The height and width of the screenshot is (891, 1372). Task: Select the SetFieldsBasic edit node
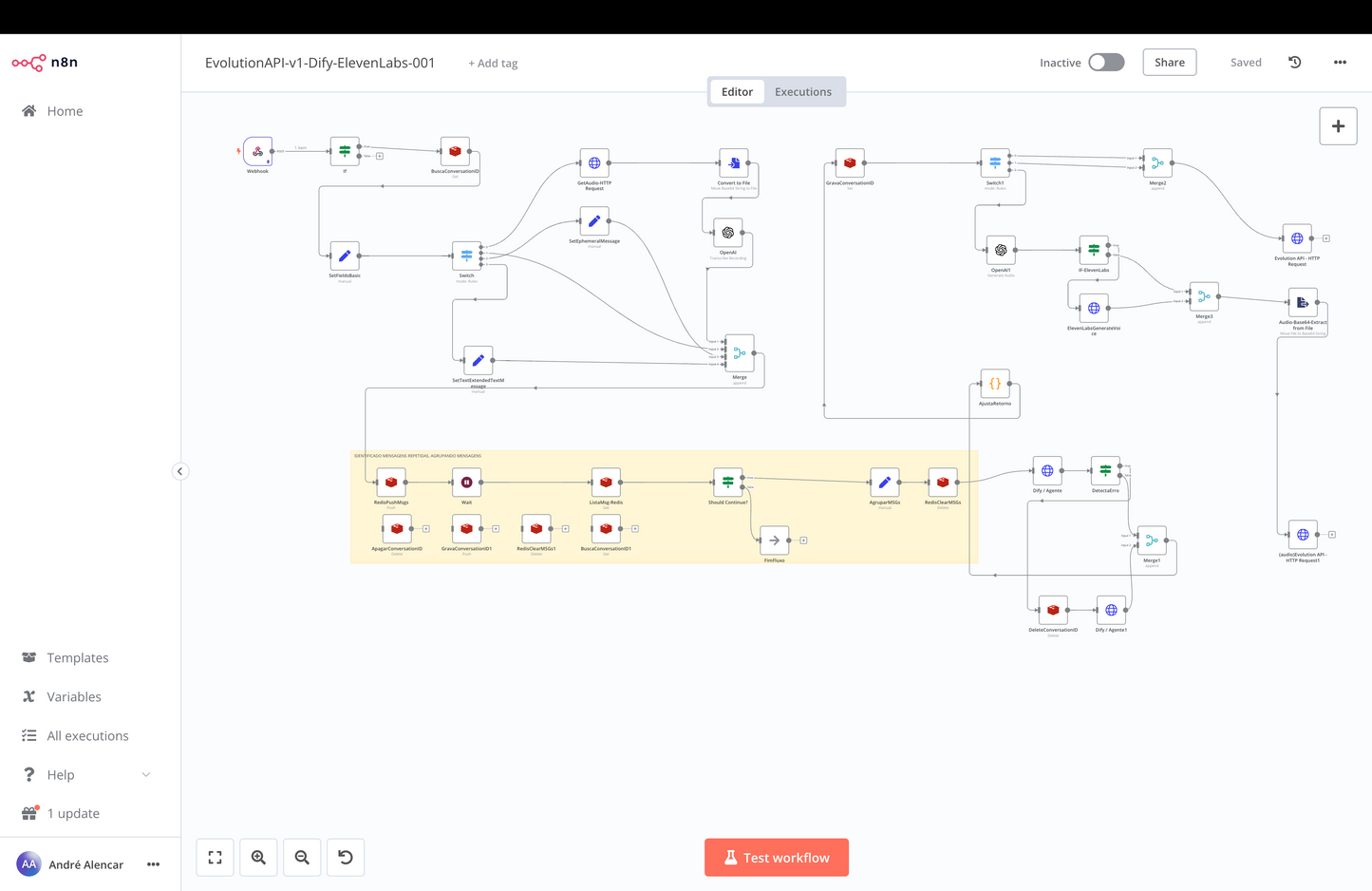coord(345,256)
